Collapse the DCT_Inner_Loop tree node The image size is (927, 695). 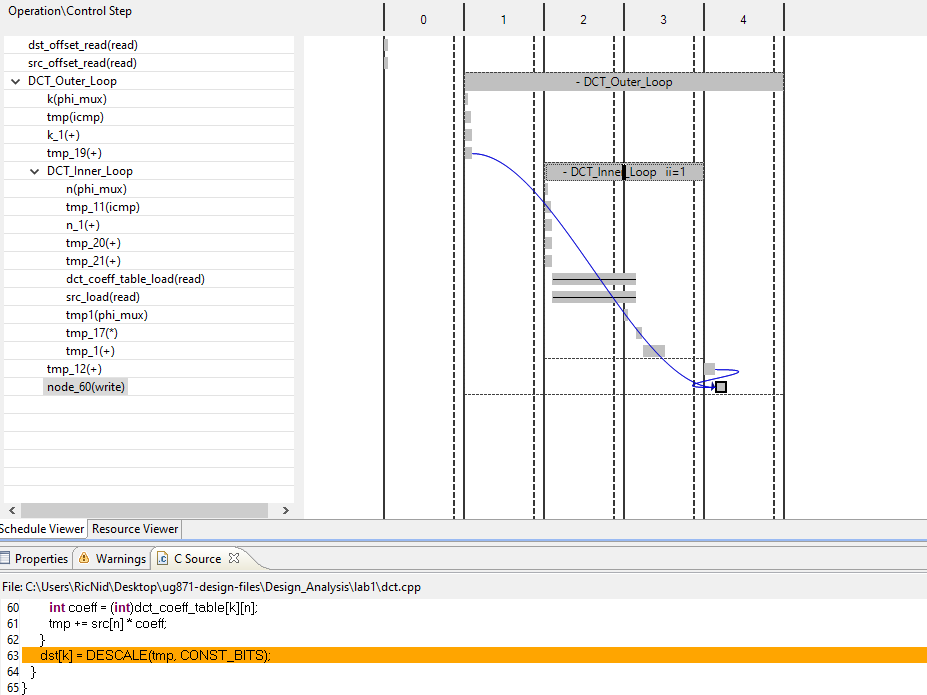pyautogui.click(x=34, y=171)
